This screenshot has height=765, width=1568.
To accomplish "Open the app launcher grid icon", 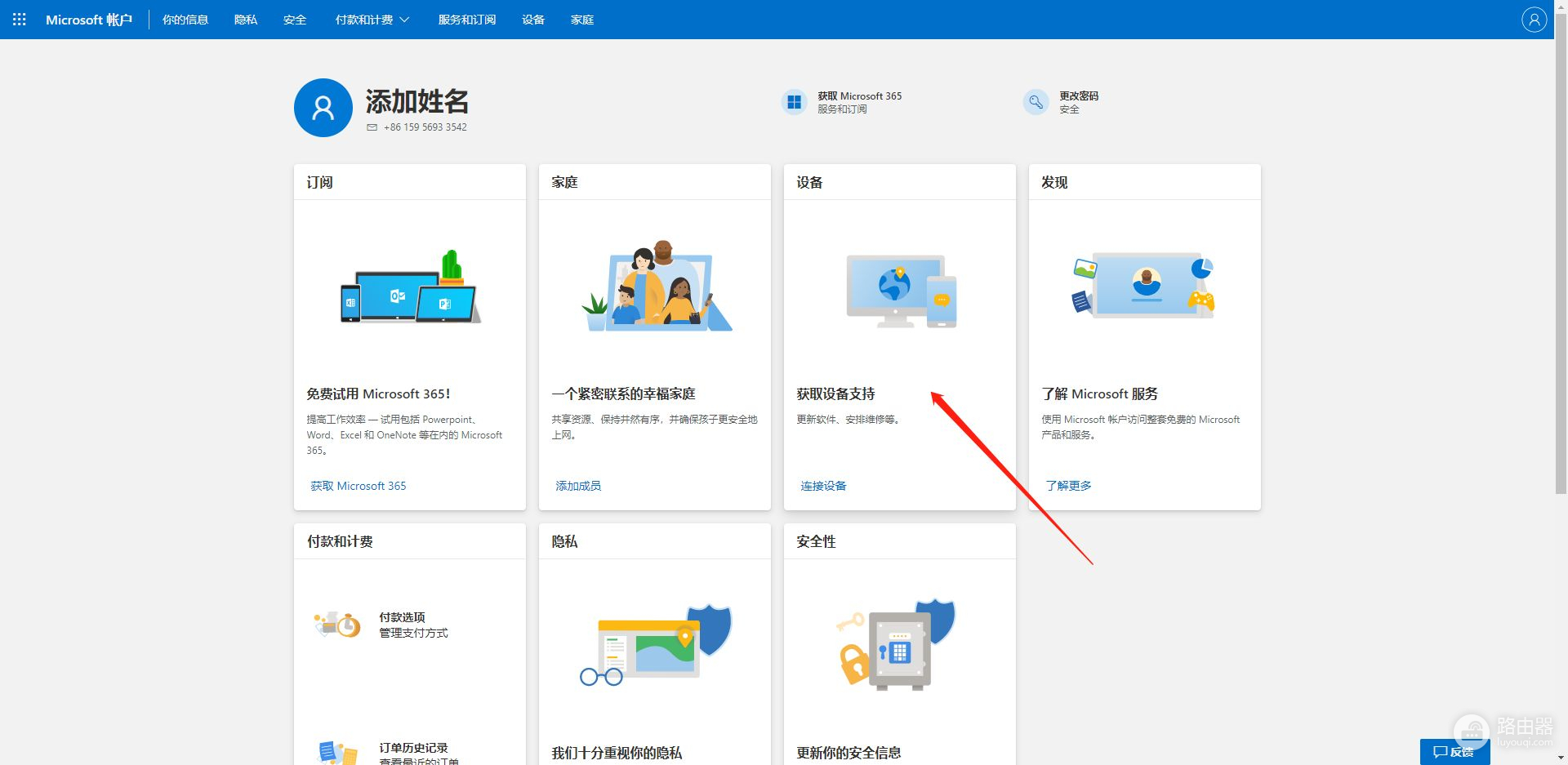I will click(x=20, y=20).
